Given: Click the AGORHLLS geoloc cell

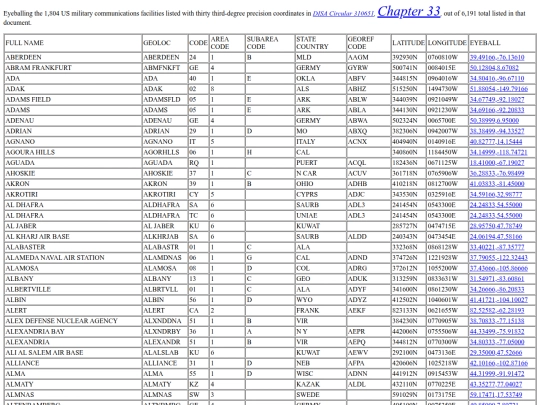Looking at the screenshot, I should point(165,152).
